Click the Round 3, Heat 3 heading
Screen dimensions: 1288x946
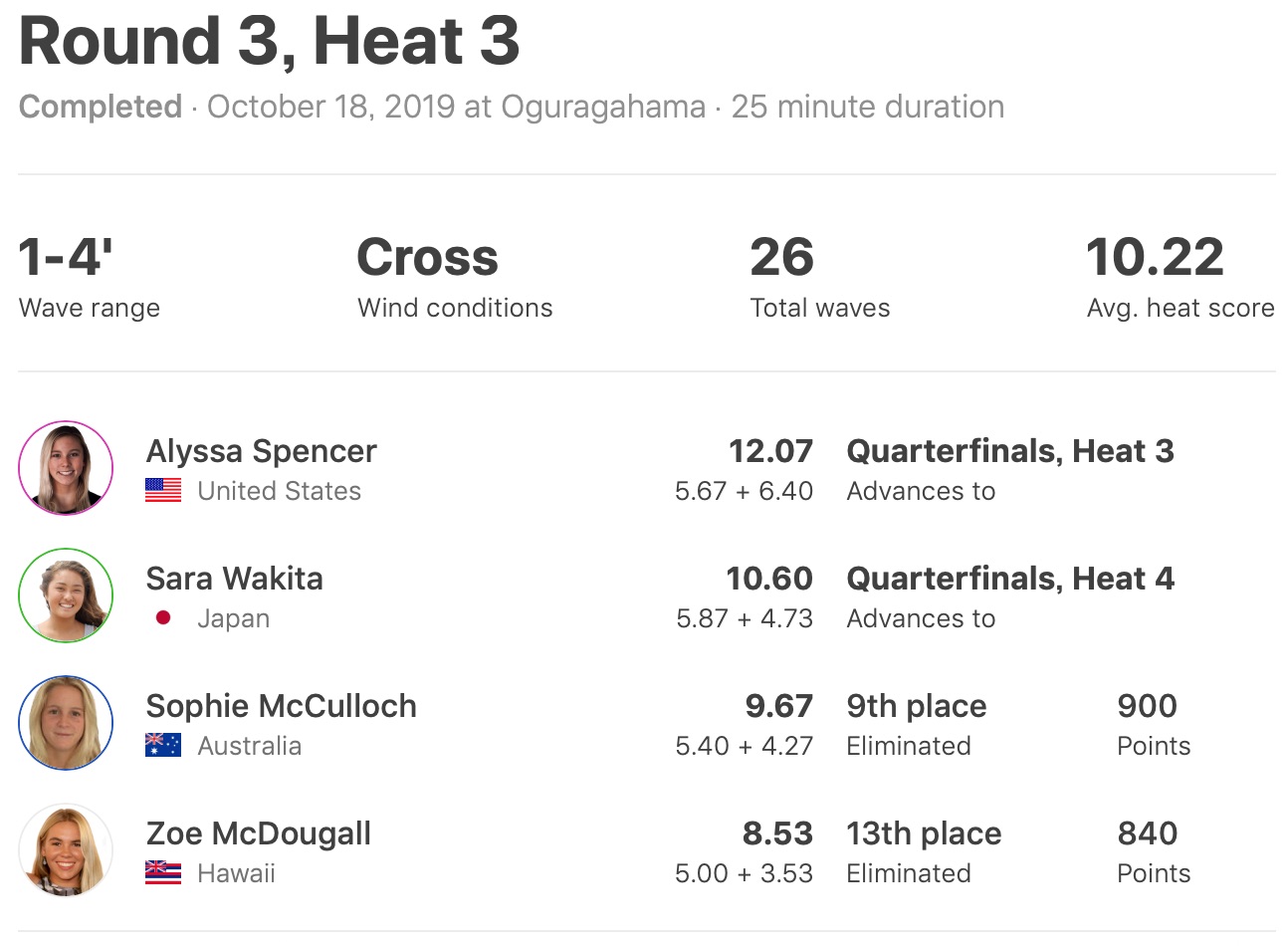[x=269, y=42]
